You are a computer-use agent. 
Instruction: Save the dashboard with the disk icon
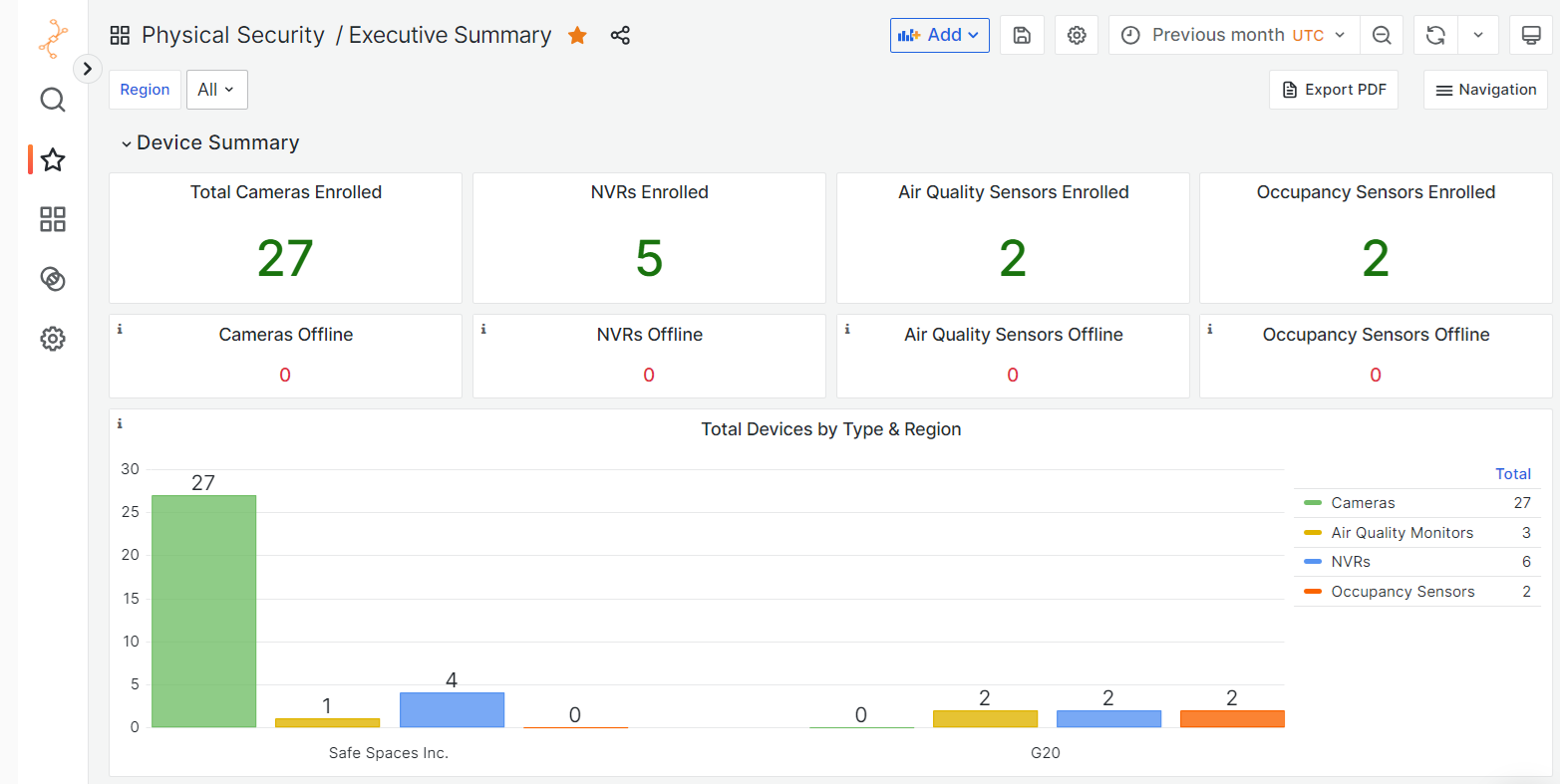click(1022, 36)
